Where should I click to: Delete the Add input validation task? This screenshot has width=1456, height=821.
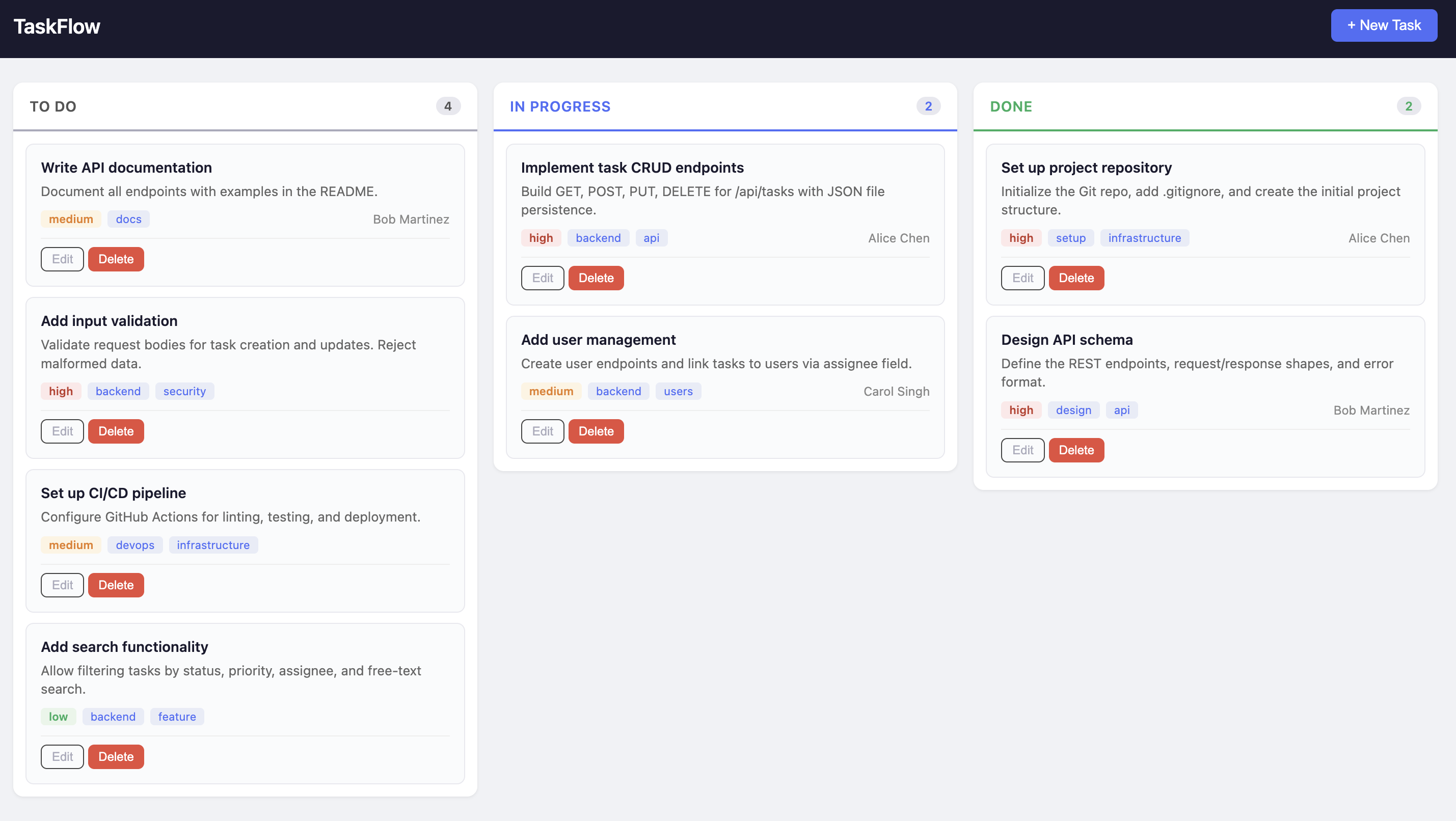coord(116,432)
